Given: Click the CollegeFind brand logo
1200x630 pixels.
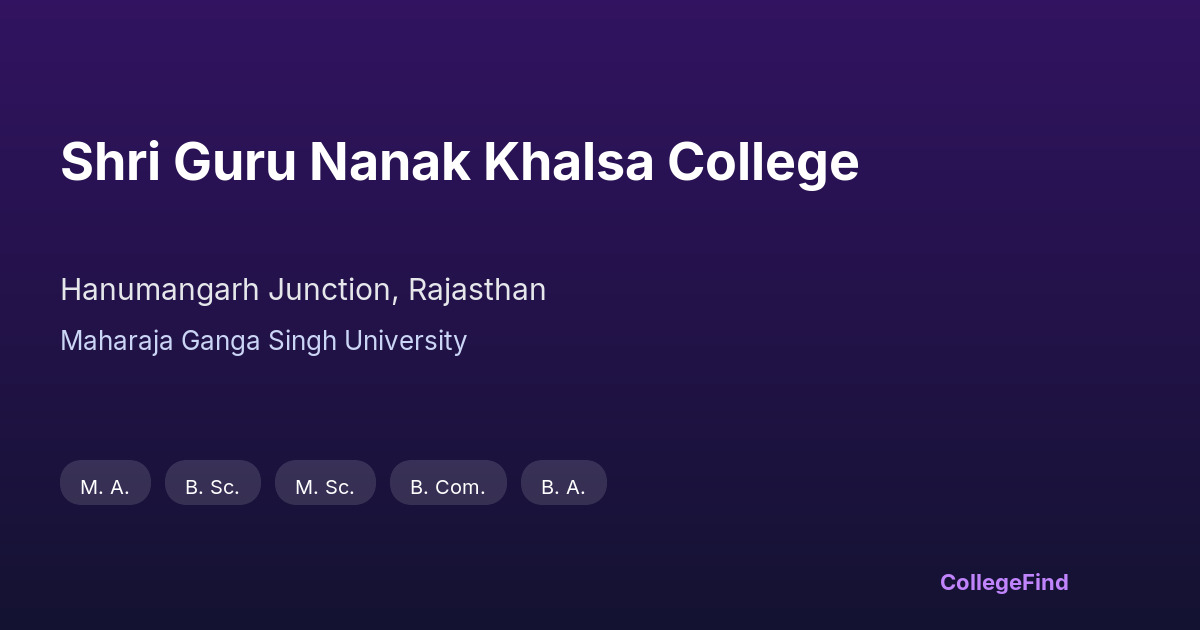Looking at the screenshot, I should [1004, 582].
